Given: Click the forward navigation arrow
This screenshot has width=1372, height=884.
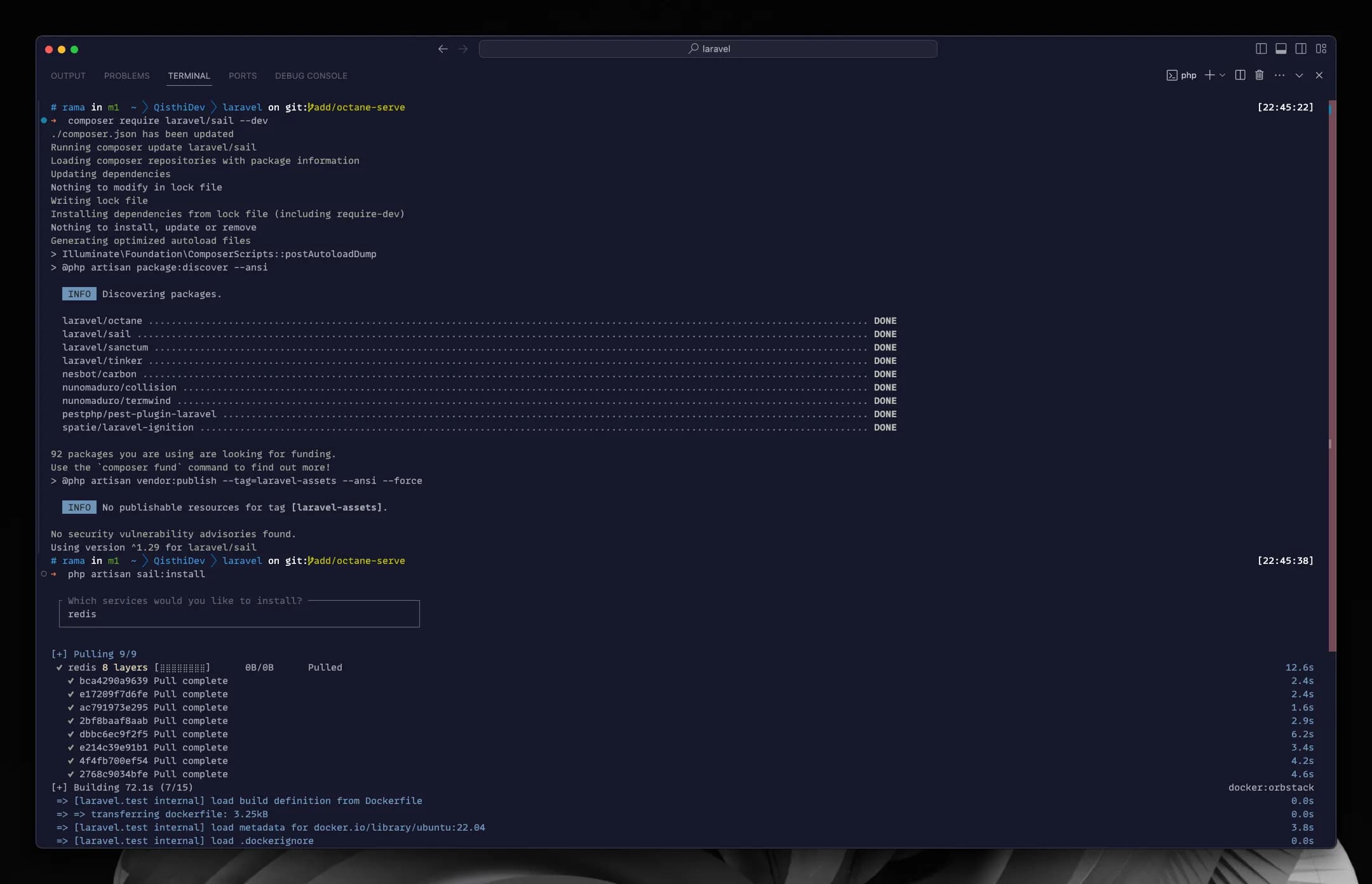Looking at the screenshot, I should tap(463, 49).
